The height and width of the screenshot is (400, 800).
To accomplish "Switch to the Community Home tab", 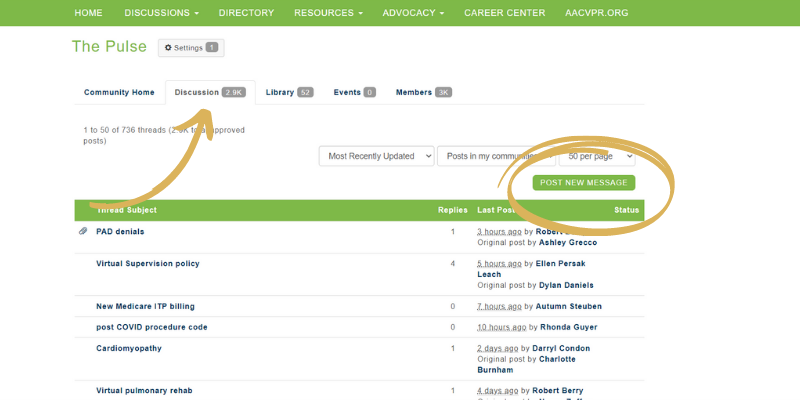I will click(119, 92).
